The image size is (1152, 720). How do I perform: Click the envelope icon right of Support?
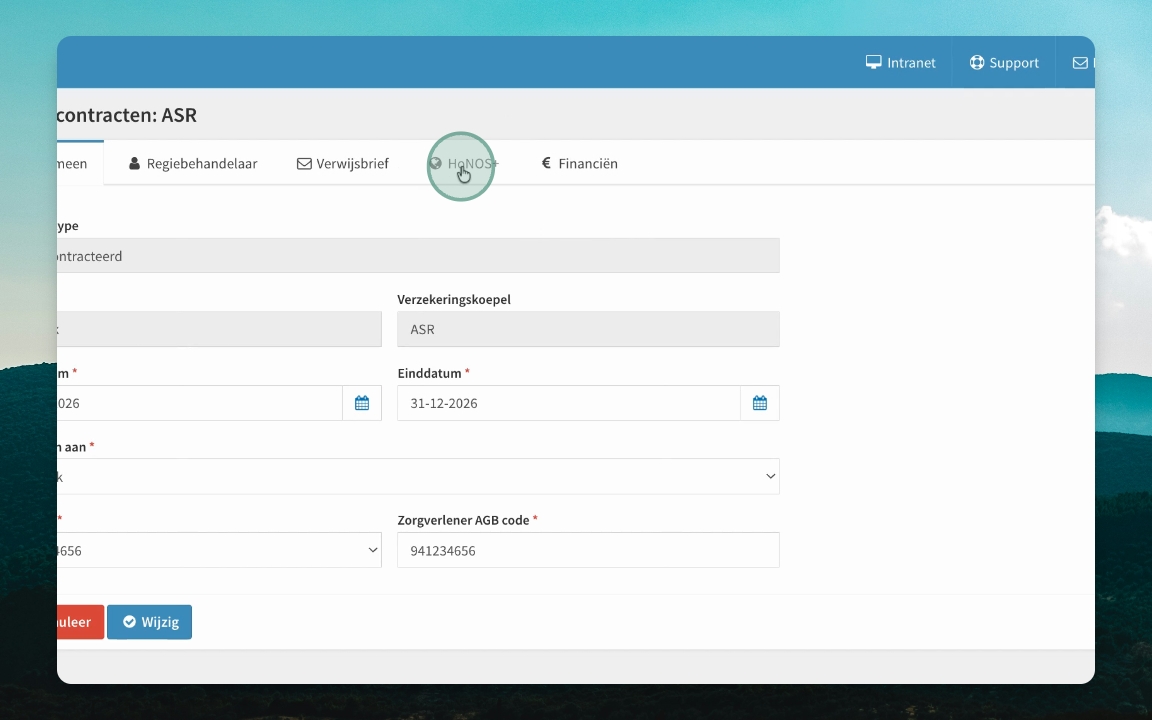(x=1080, y=62)
